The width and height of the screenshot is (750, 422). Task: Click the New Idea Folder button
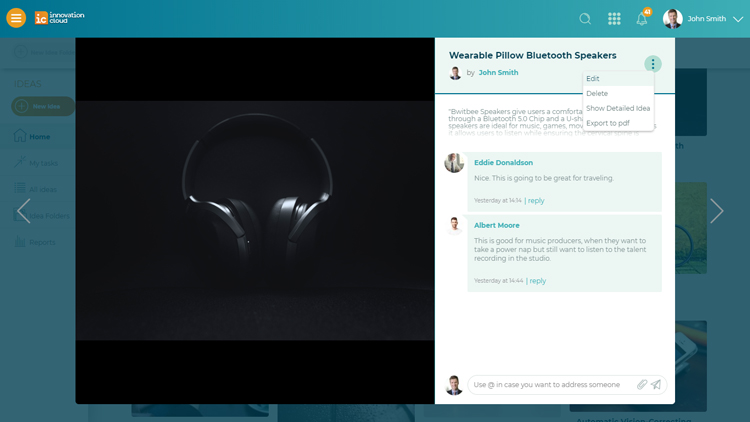(44, 52)
